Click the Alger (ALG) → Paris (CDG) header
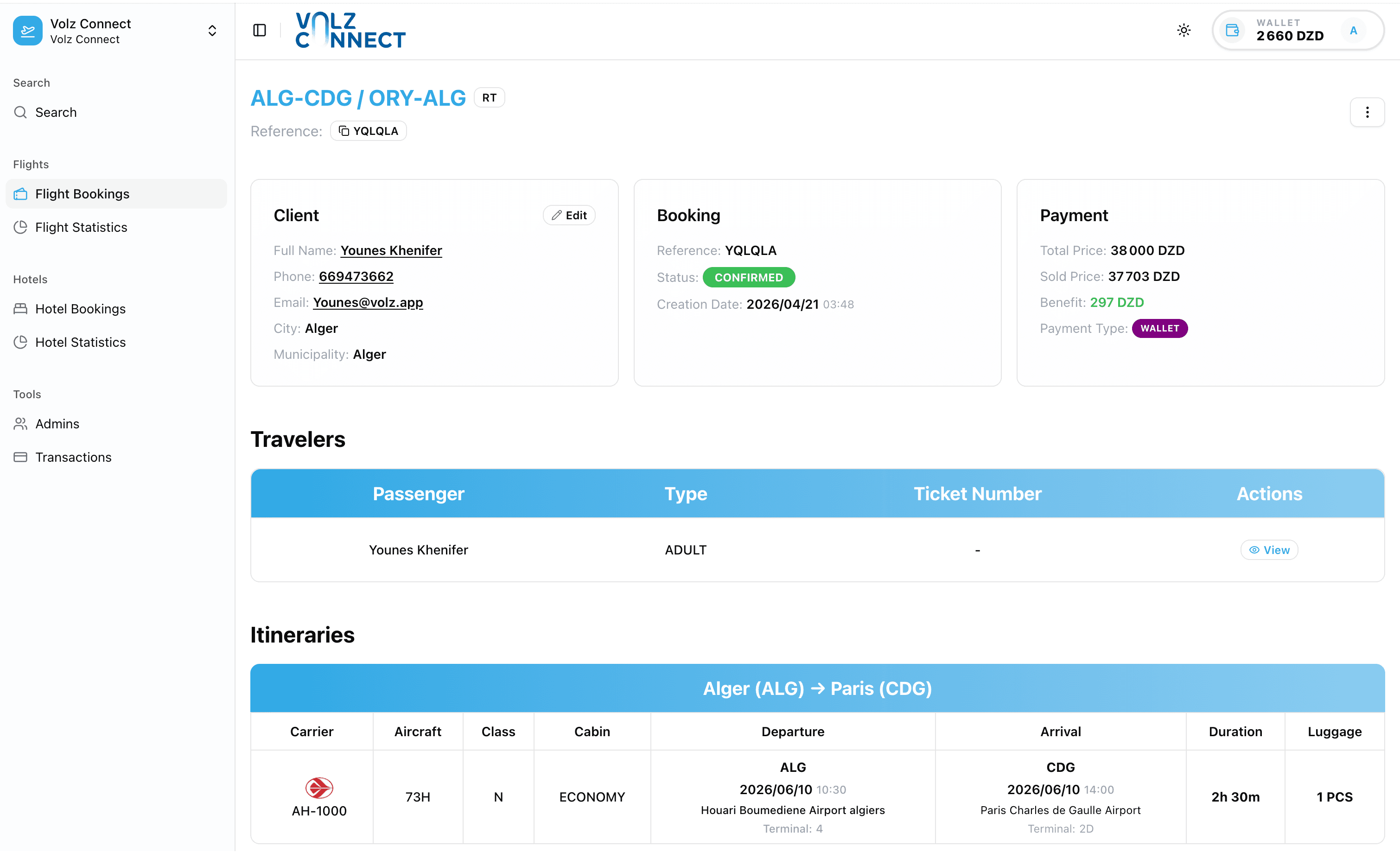Viewport: 1400px width, 853px height. [817, 688]
